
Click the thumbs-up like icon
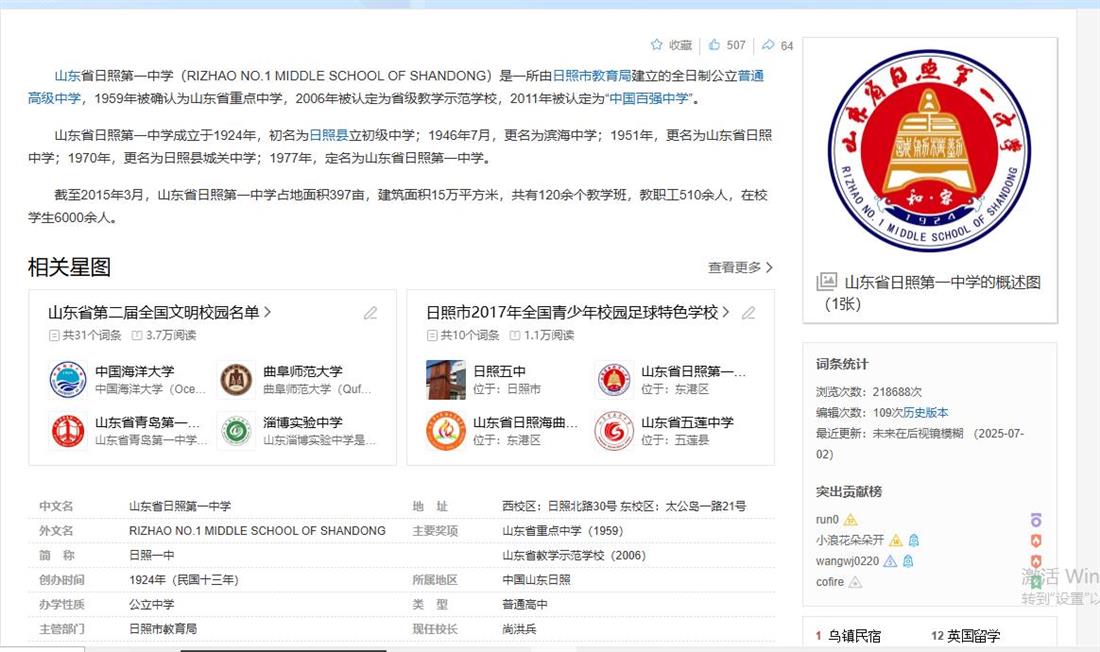coord(714,45)
